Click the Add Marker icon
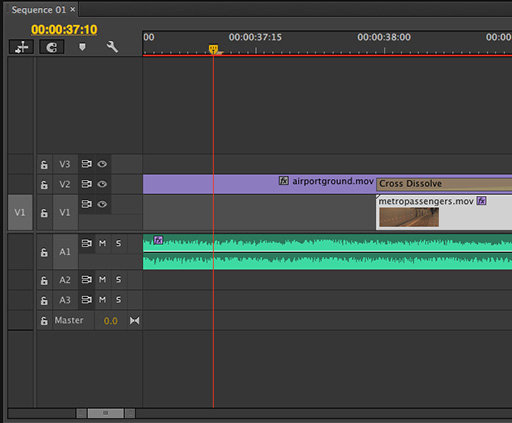Screen dimensions: 512x423 (x=82, y=47)
